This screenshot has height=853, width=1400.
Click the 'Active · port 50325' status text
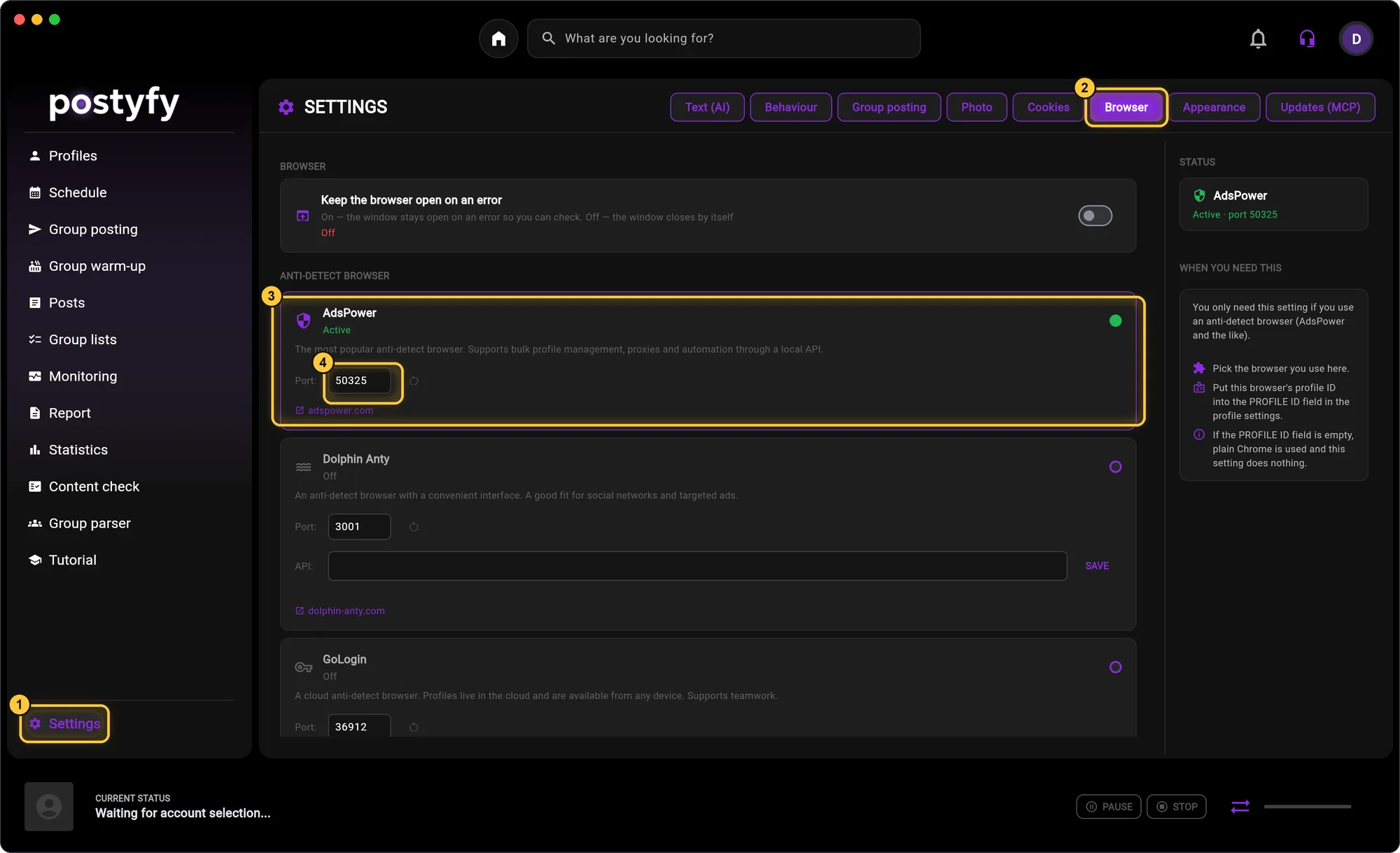pyautogui.click(x=1235, y=215)
